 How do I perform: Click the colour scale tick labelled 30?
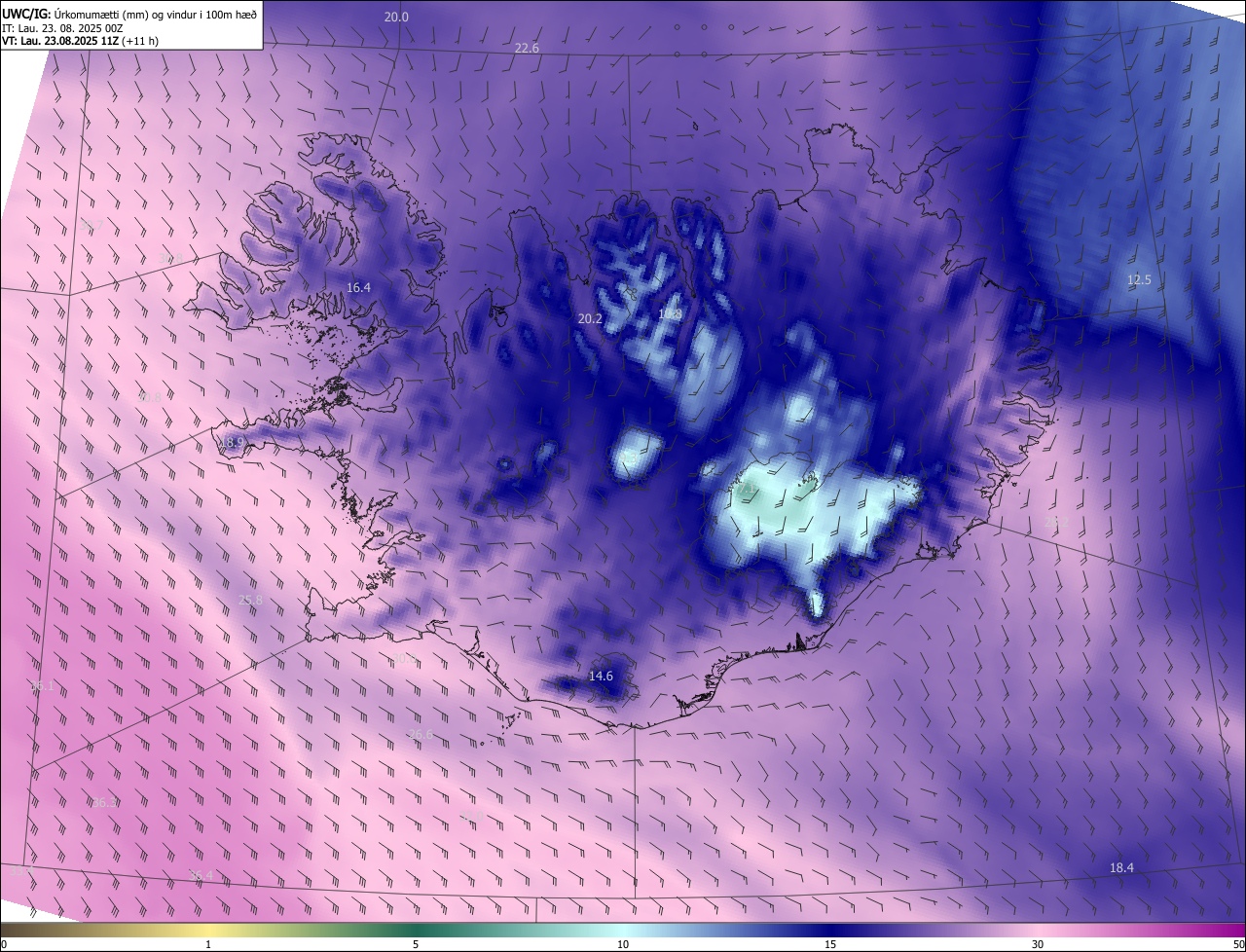click(1038, 944)
